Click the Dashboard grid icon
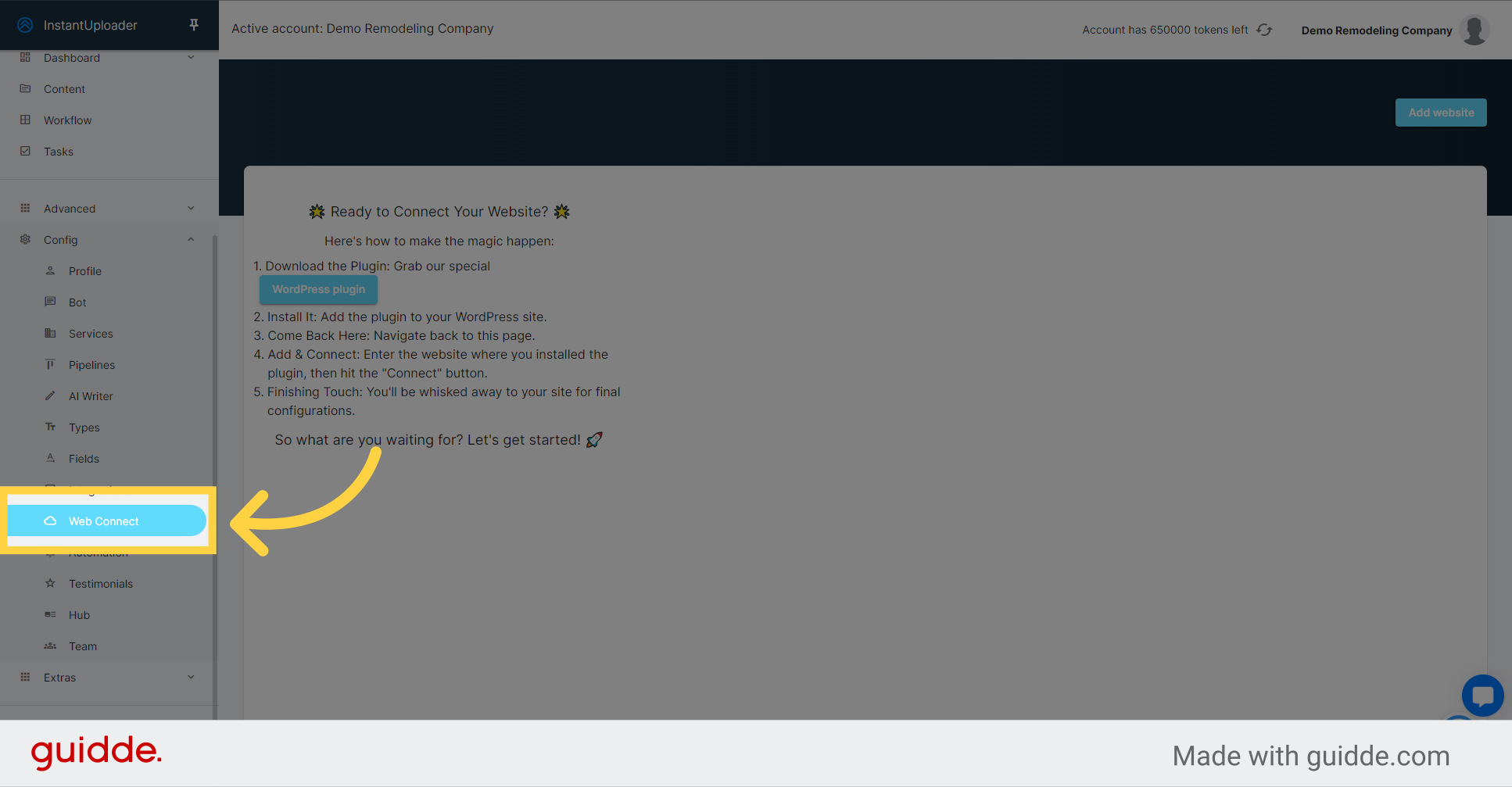The height and width of the screenshot is (787, 1512). [25, 57]
